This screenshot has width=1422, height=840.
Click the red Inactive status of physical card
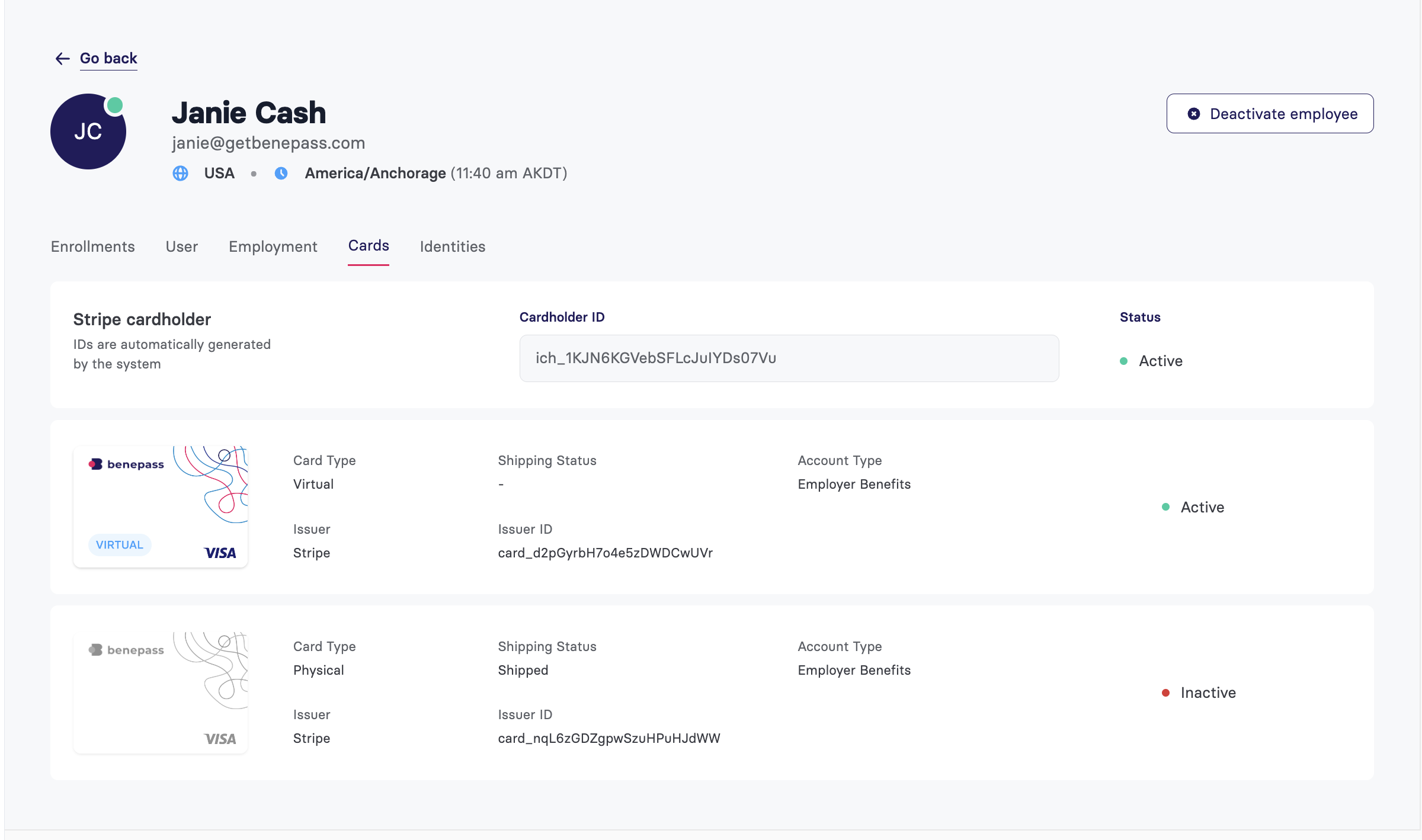pos(1199,692)
